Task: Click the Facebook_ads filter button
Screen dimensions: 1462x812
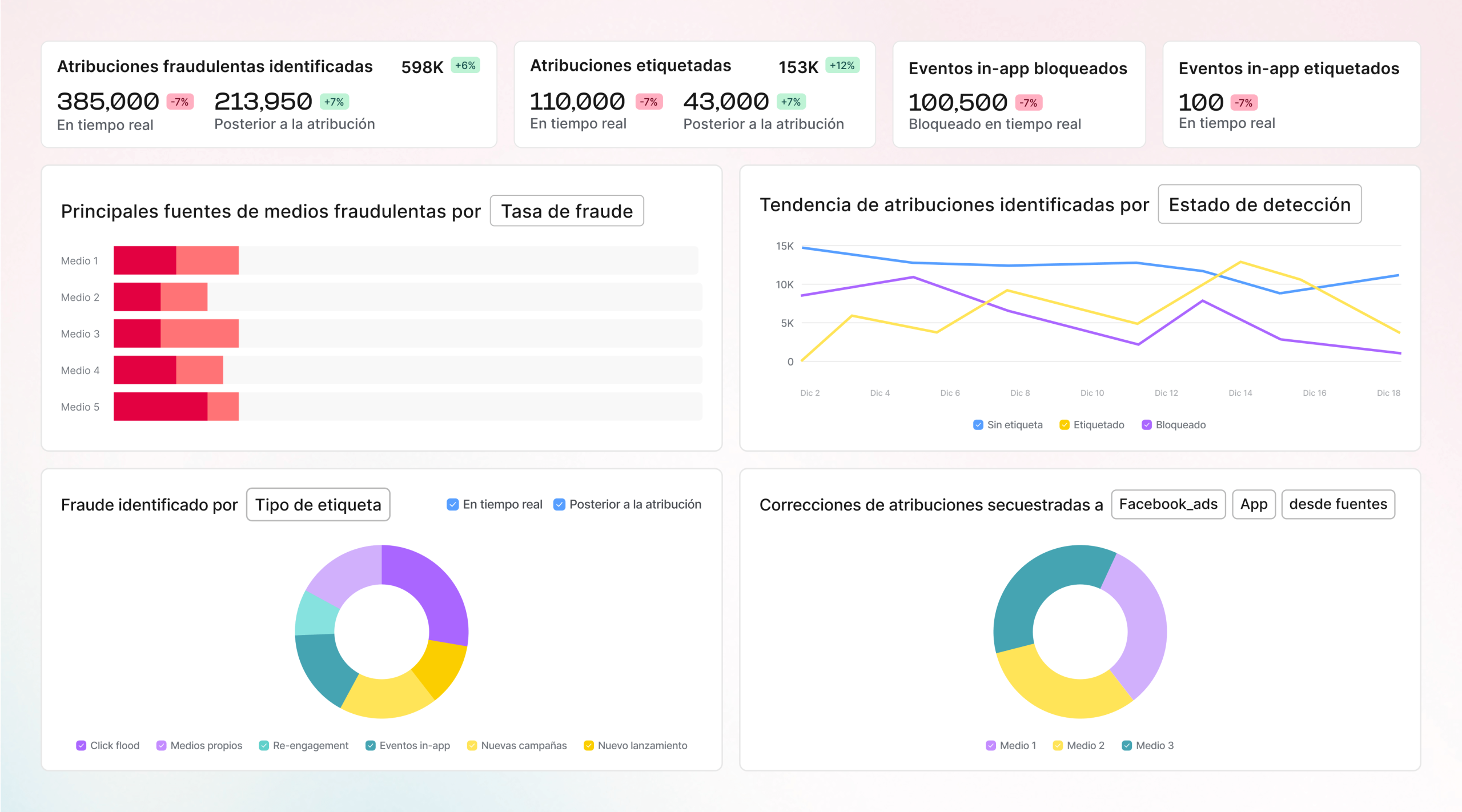Action: (x=1168, y=504)
